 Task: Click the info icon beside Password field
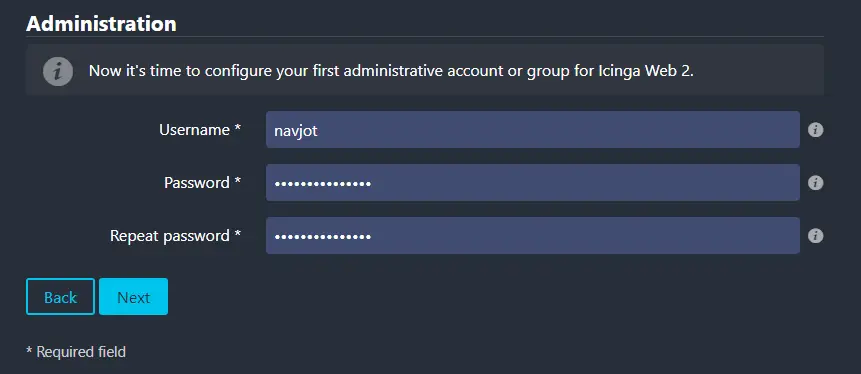[x=815, y=183]
